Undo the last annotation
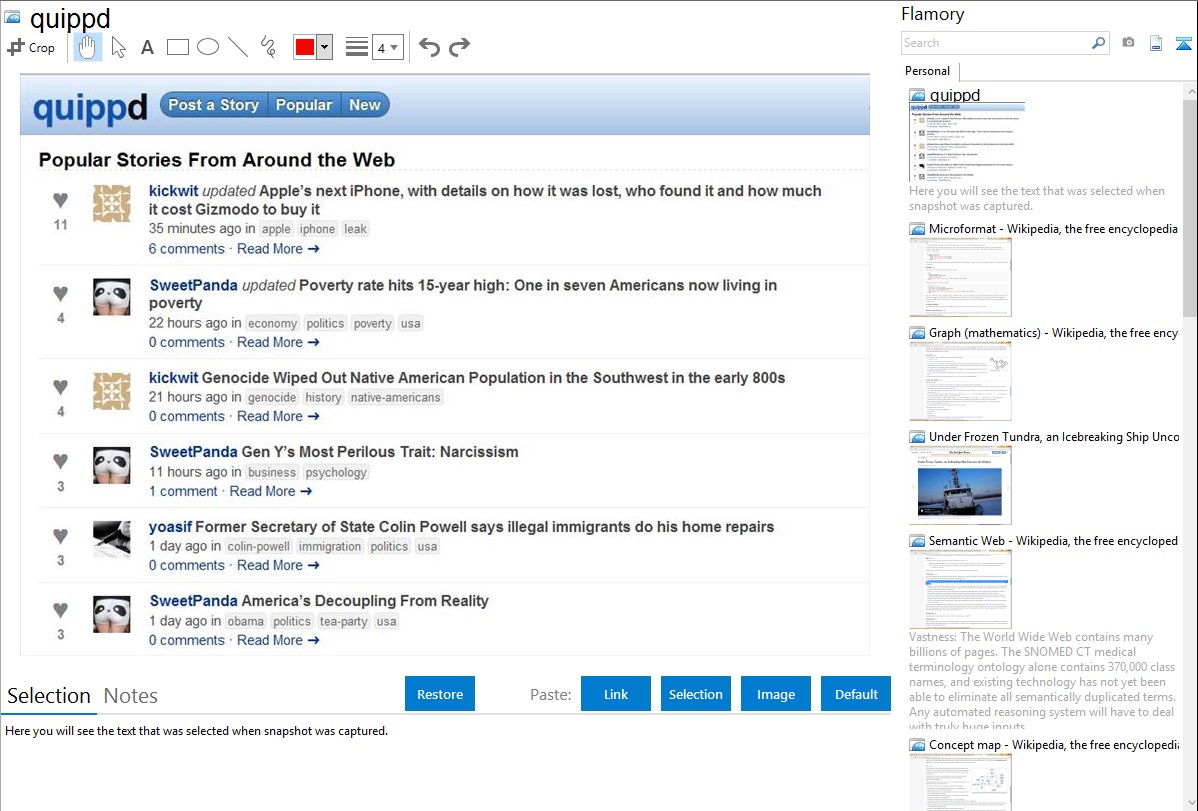The width and height of the screenshot is (1198, 811). (x=429, y=47)
